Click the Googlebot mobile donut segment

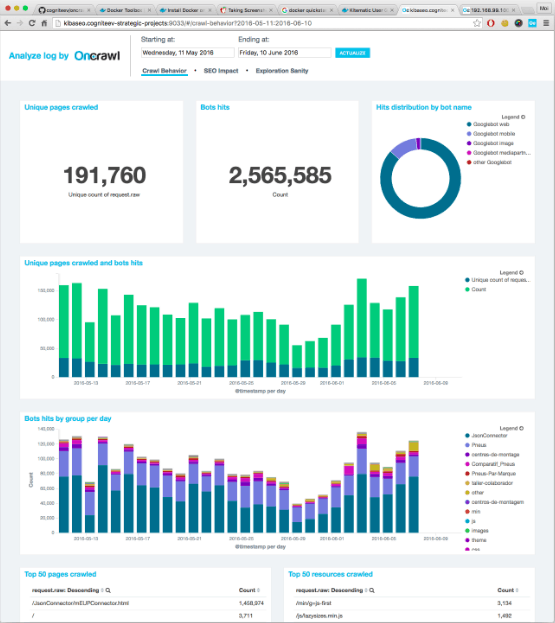402,147
